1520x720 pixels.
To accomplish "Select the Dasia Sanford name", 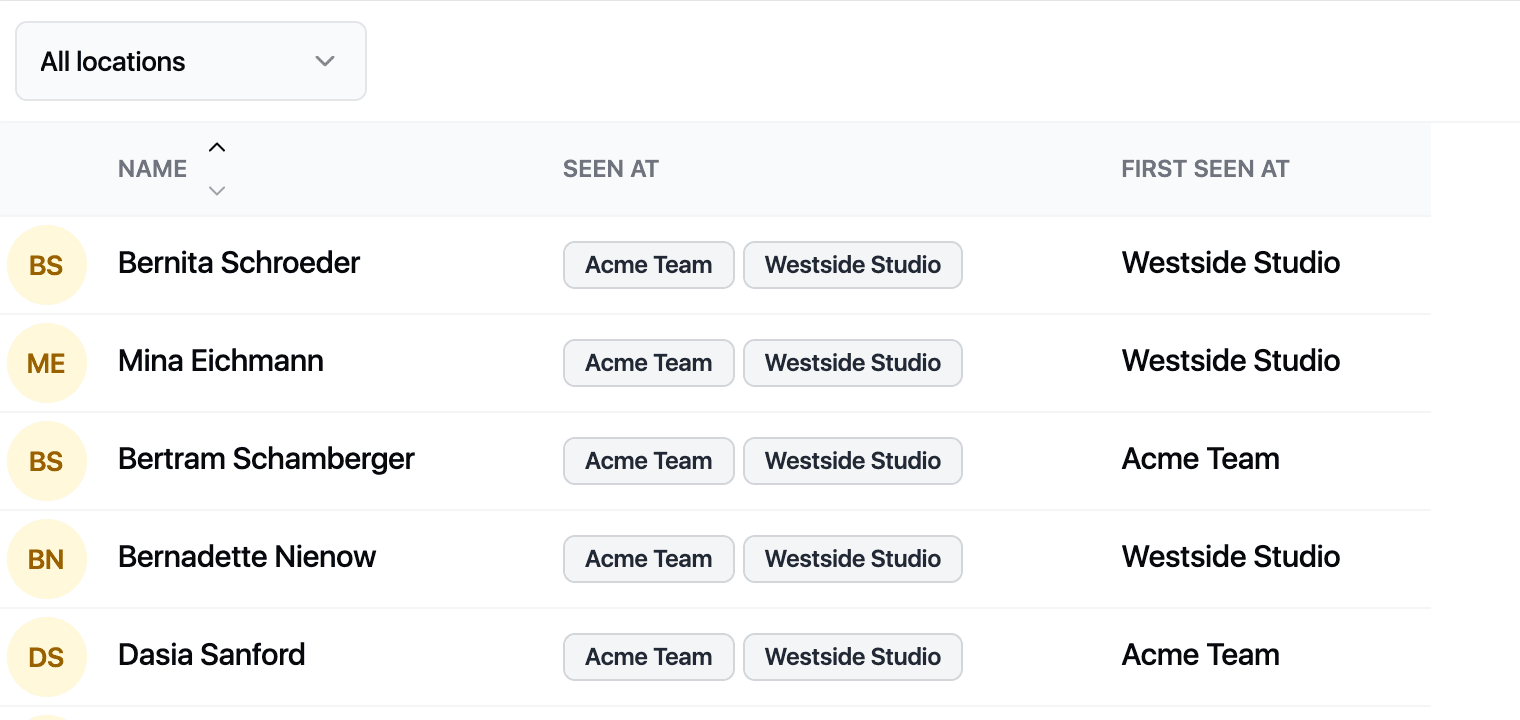I will click(212, 655).
